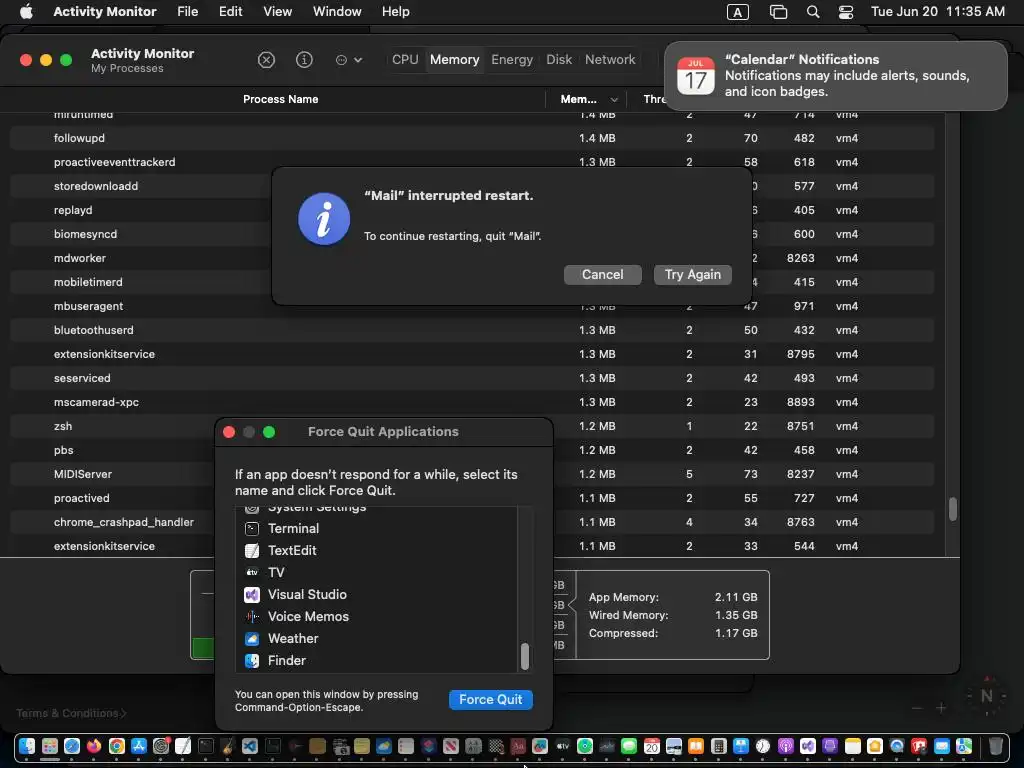The height and width of the screenshot is (768, 1024).
Task: Toggle sort order on the Mem... column
Action: (588, 99)
